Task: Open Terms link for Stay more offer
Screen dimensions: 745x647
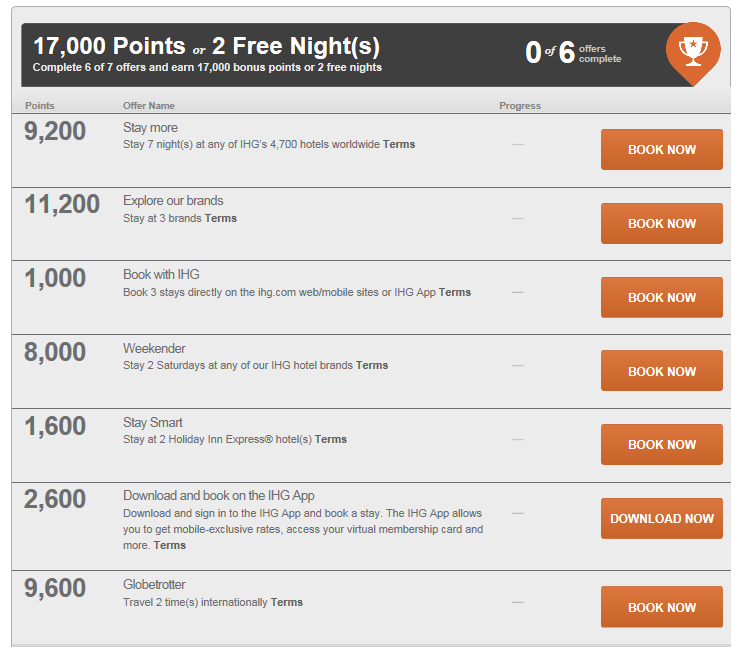Action: [399, 144]
